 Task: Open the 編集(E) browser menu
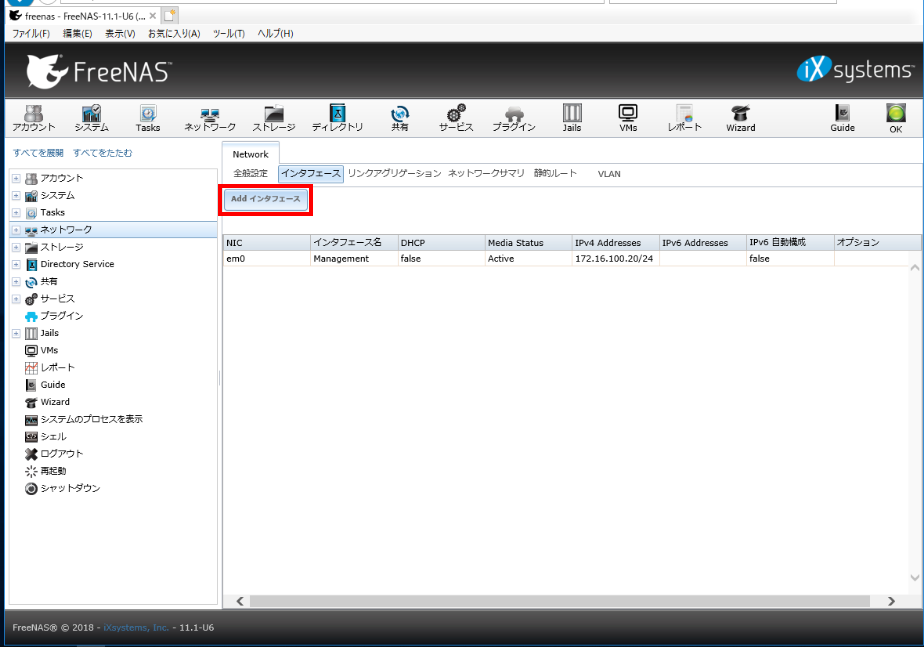point(78,34)
